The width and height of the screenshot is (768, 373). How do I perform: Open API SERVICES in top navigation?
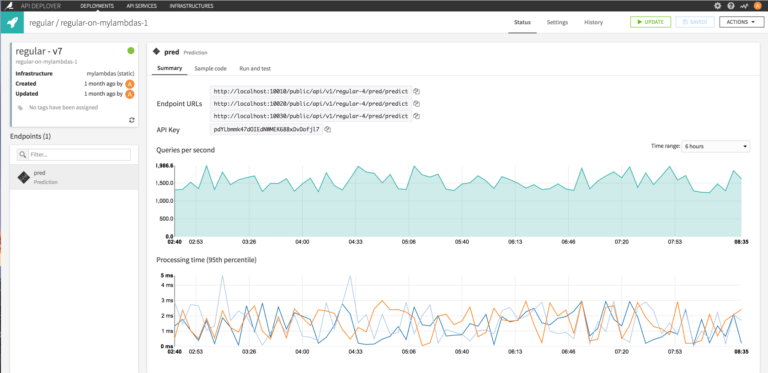[142, 6]
